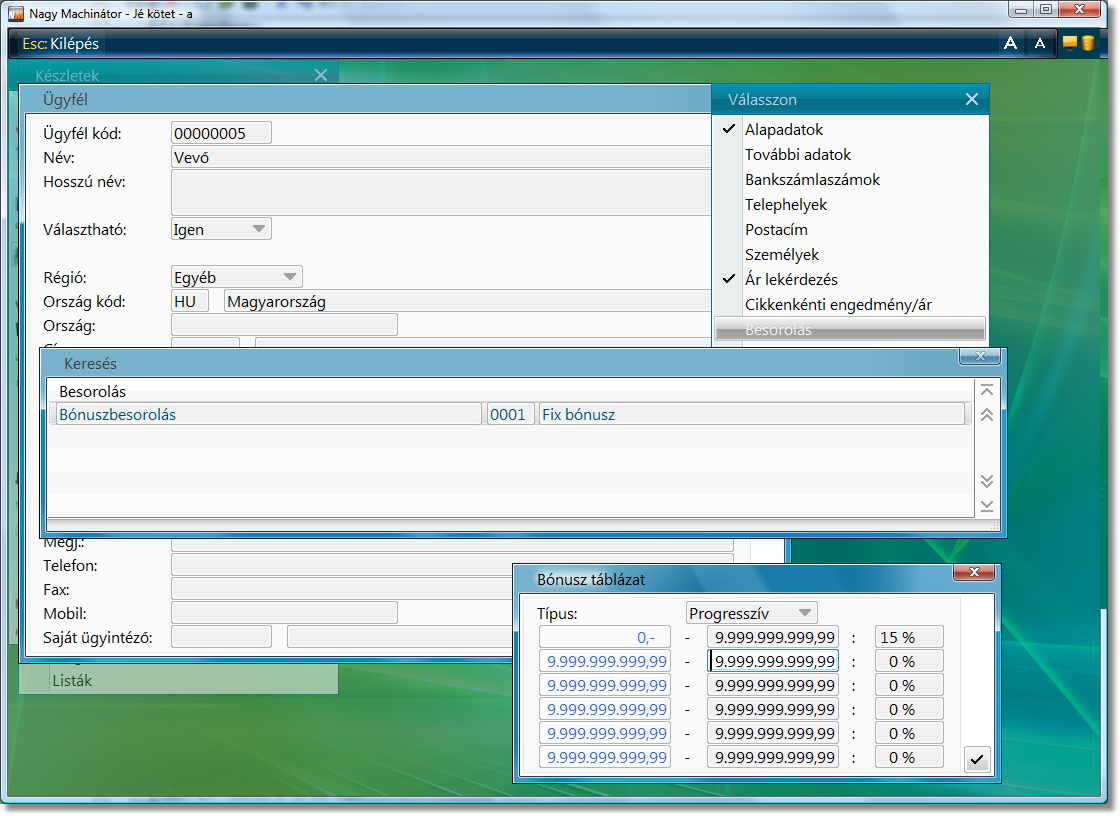Click Esc: Kilépés exit button
Image resolution: width=1120 pixels, height=816 pixels.
[x=60, y=44]
